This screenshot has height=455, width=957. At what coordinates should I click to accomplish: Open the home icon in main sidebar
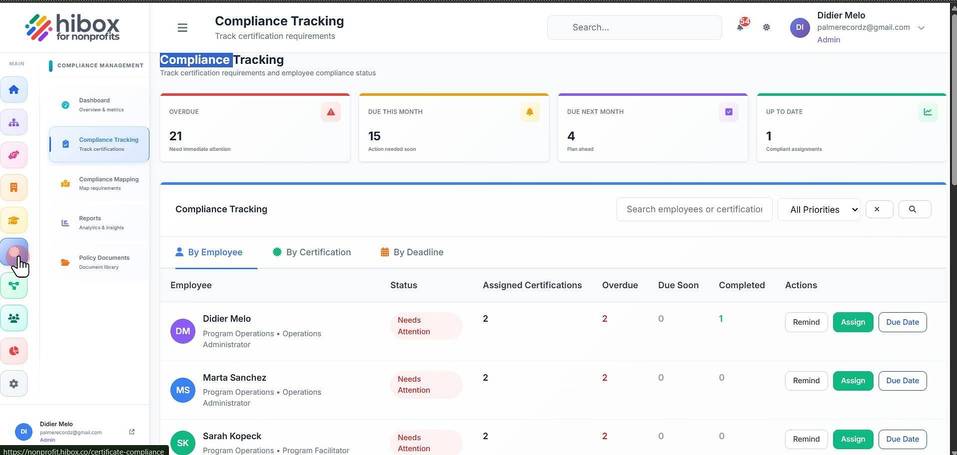point(14,90)
